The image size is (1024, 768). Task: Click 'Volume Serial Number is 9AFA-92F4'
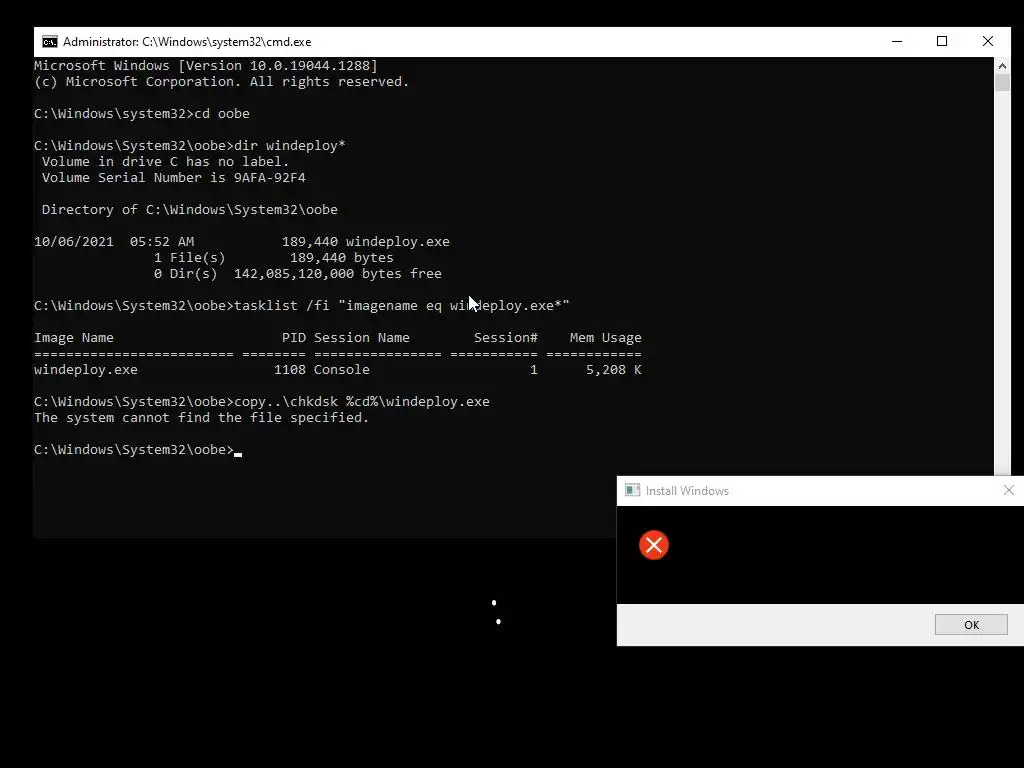(x=174, y=178)
